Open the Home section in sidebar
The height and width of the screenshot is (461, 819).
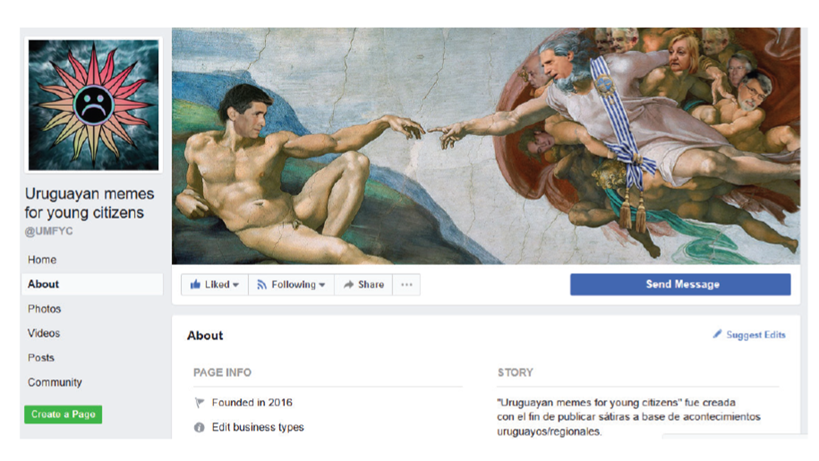pyautogui.click(x=42, y=259)
